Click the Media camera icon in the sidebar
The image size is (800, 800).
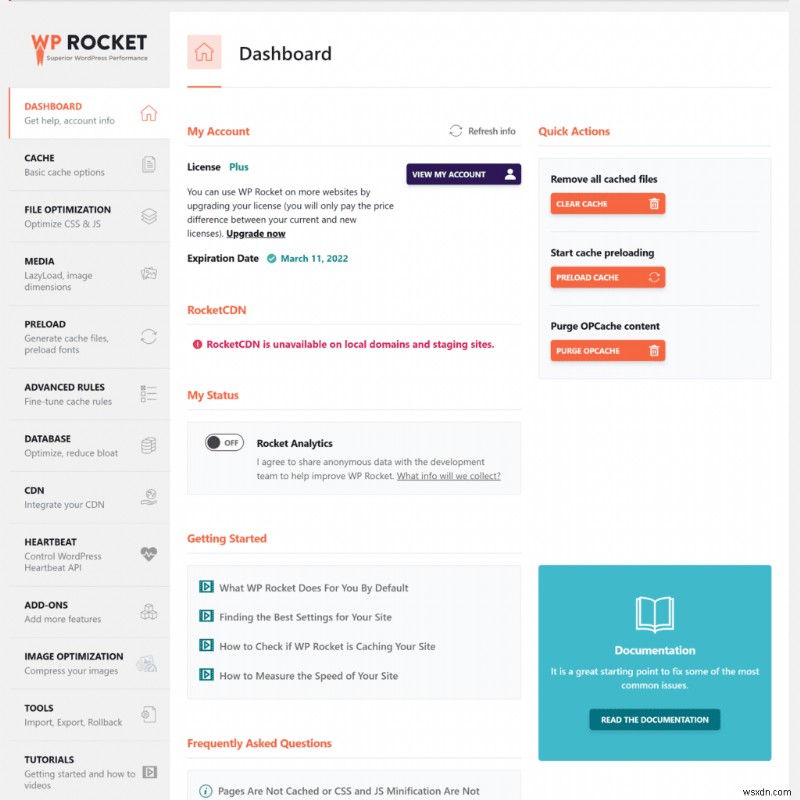tap(149, 272)
